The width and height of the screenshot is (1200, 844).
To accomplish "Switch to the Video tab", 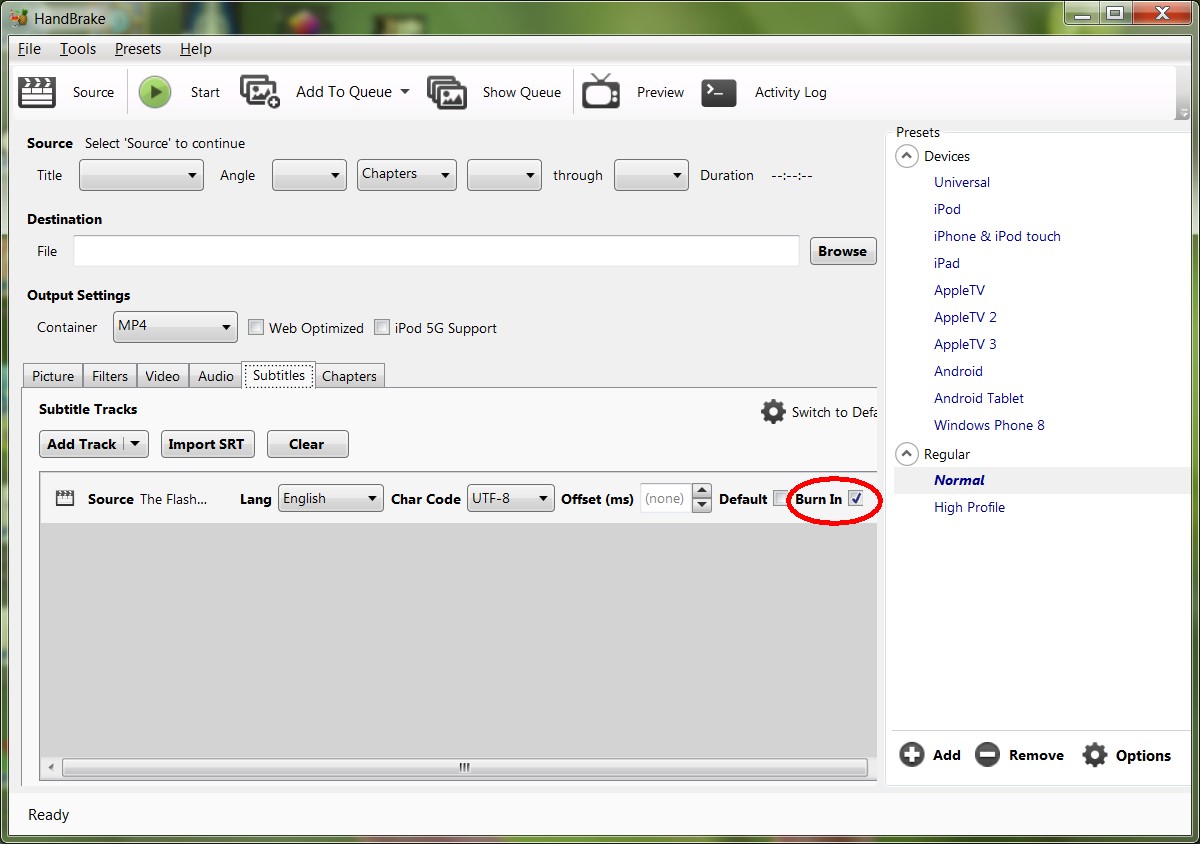I will (162, 376).
